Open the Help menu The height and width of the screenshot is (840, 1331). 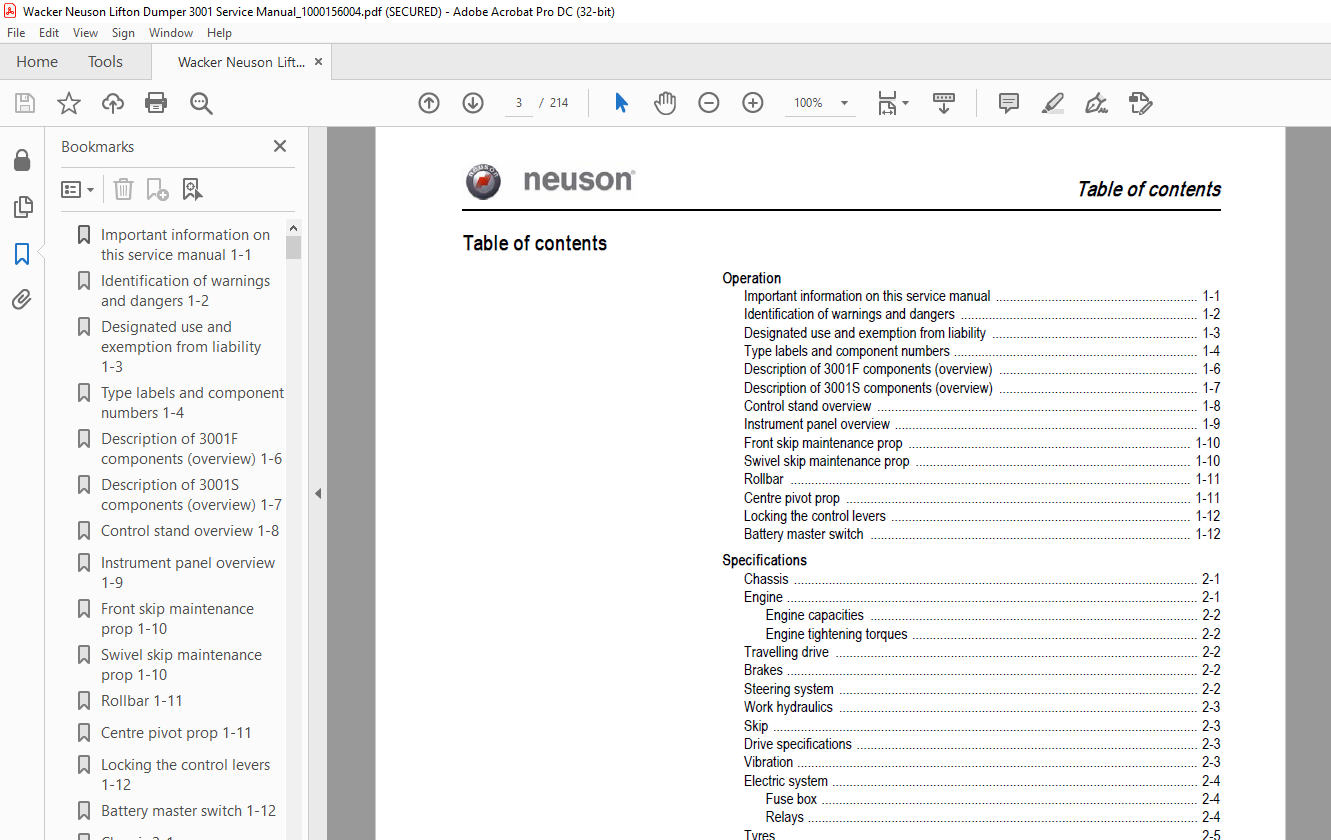click(x=219, y=33)
